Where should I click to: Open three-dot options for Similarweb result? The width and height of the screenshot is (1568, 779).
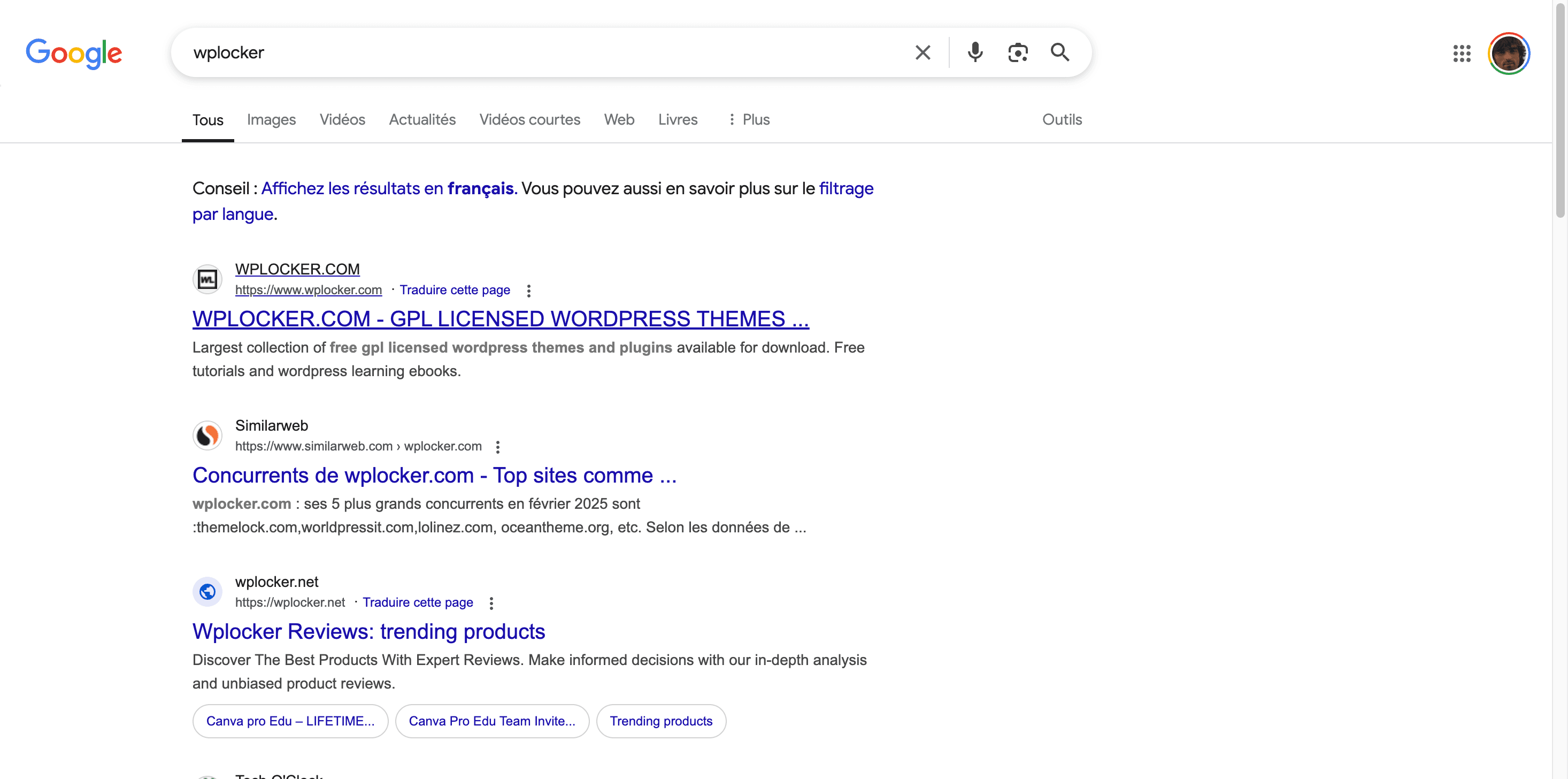(x=497, y=447)
